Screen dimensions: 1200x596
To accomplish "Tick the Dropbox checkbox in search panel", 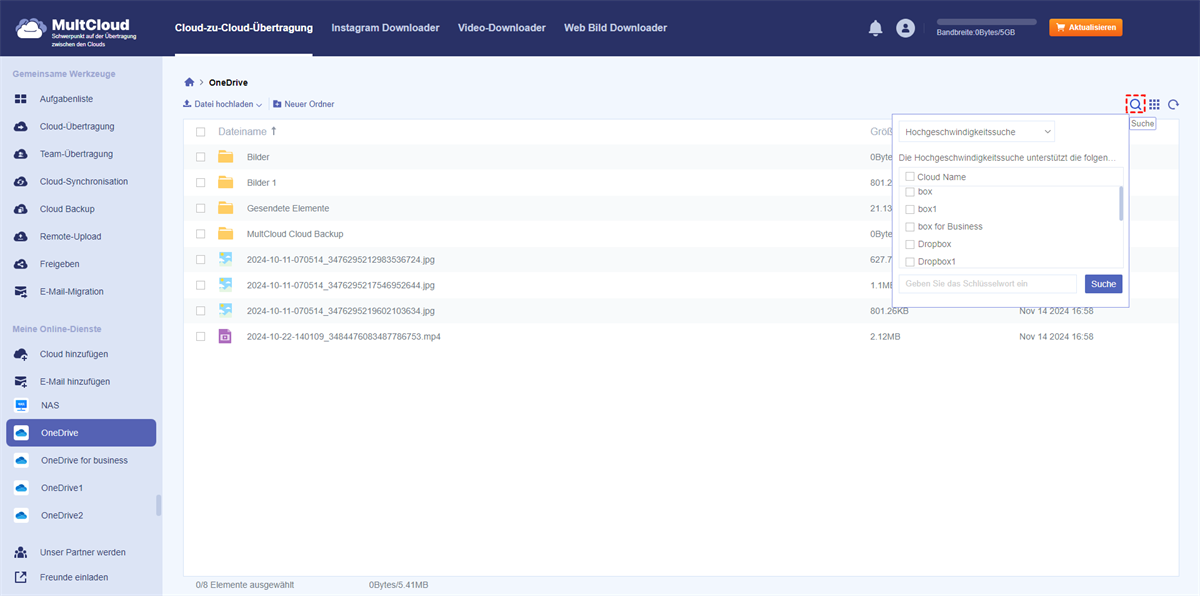I will coord(909,244).
